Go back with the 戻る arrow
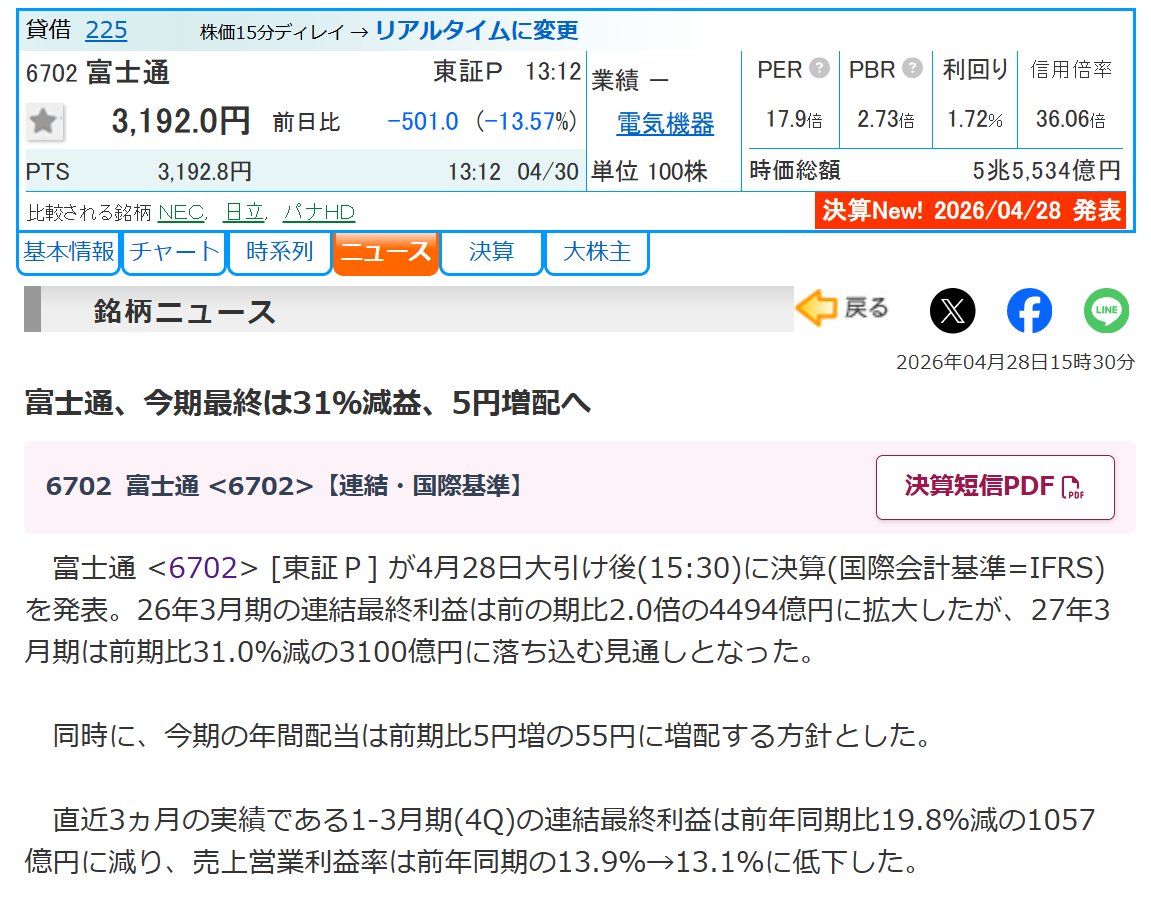 842,308
